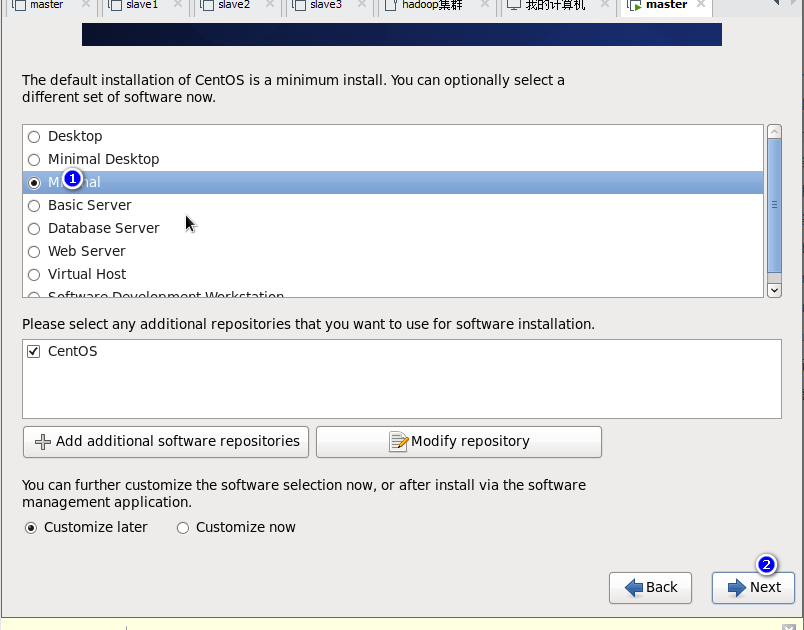Switch to the slave3 tab
Image resolution: width=804 pixels, height=630 pixels.
[x=326, y=5]
